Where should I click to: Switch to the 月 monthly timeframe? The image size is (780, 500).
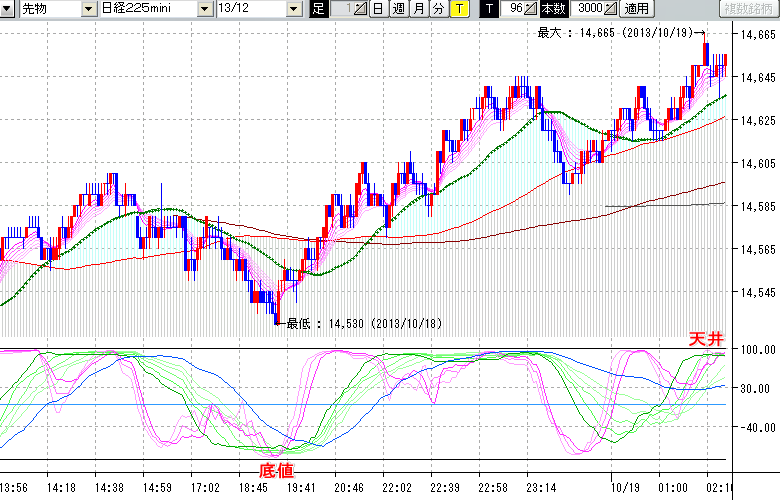[419, 9]
